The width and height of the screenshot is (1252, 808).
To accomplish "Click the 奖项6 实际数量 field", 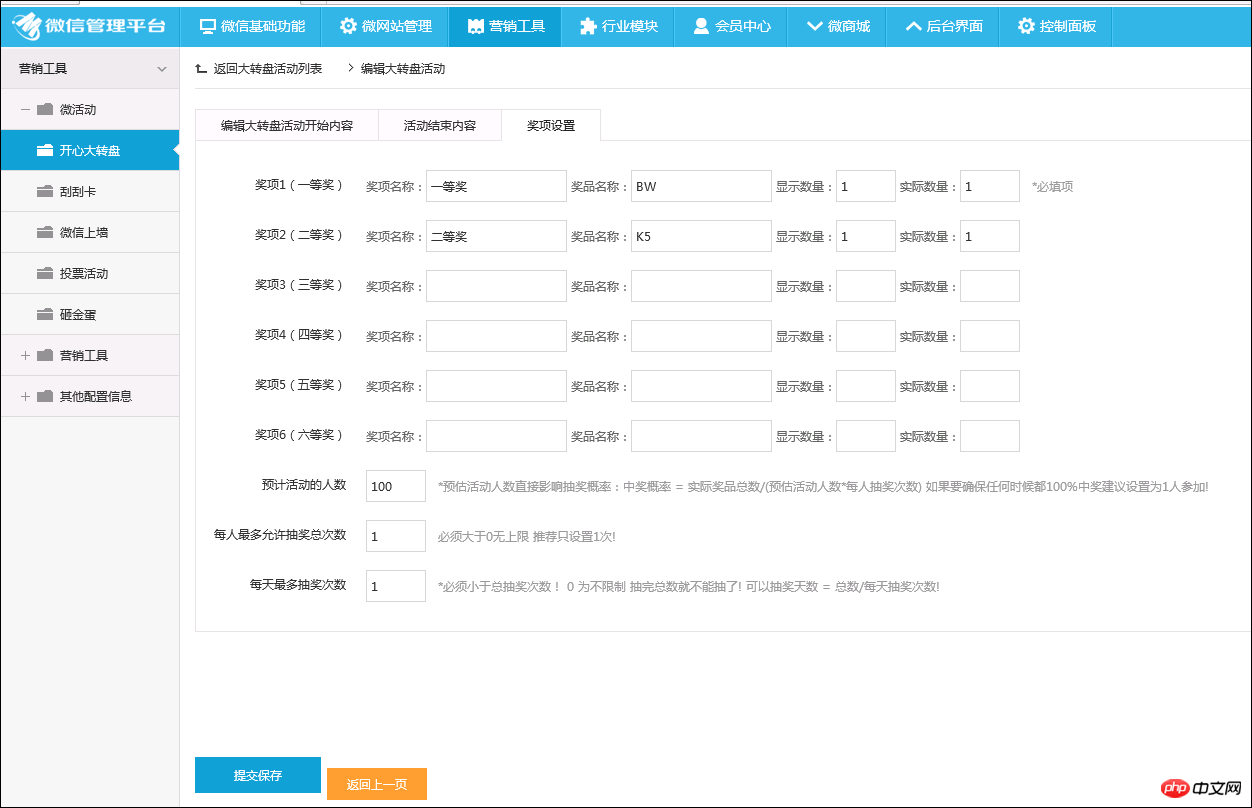I will (x=990, y=436).
